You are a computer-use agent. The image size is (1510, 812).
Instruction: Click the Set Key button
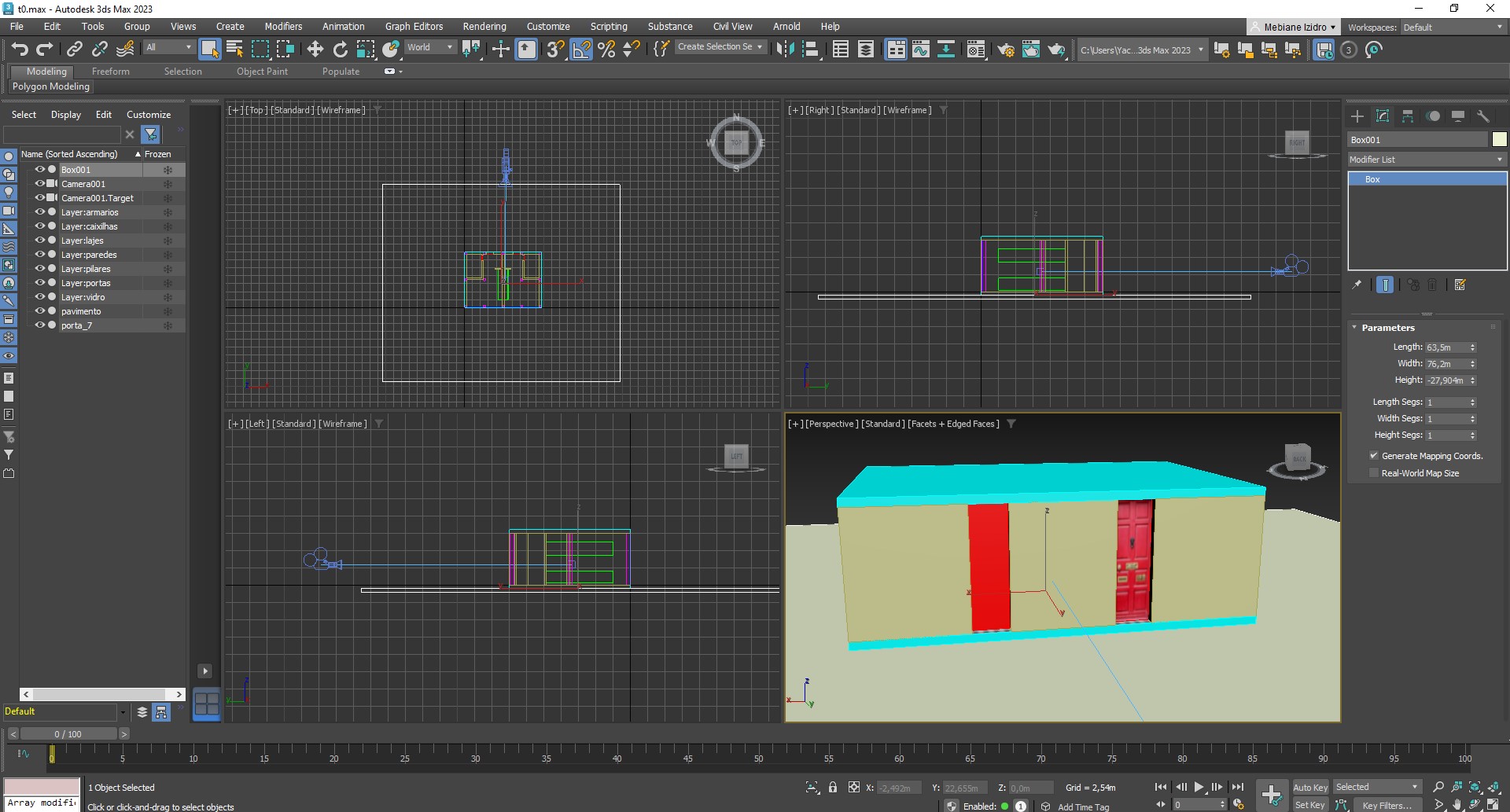[x=1309, y=805]
